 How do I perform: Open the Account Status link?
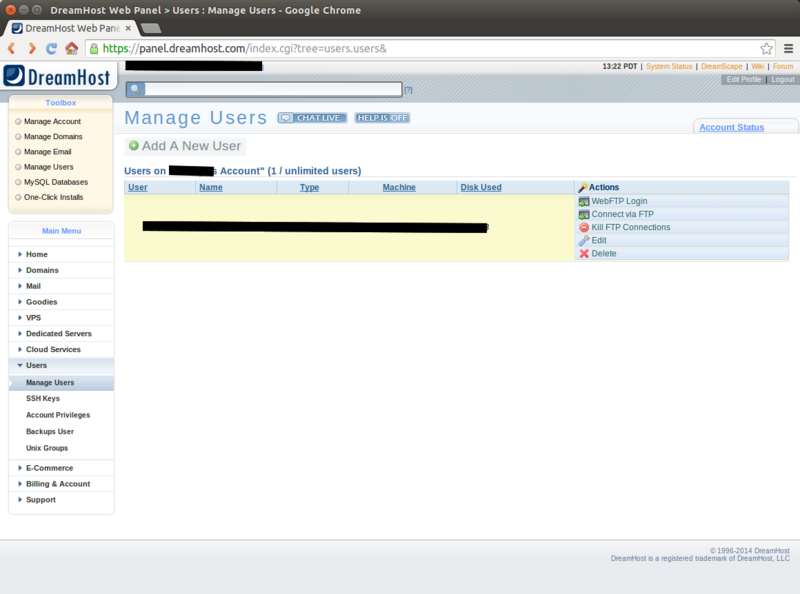pos(731,127)
